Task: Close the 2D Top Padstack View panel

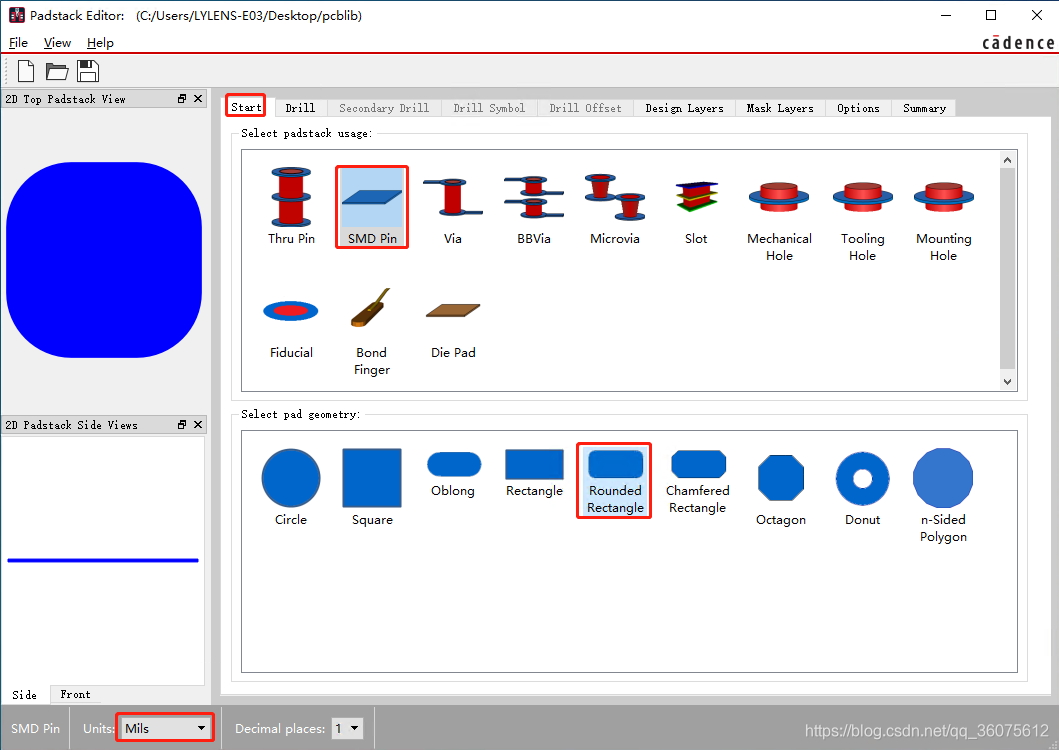Action: (198, 99)
